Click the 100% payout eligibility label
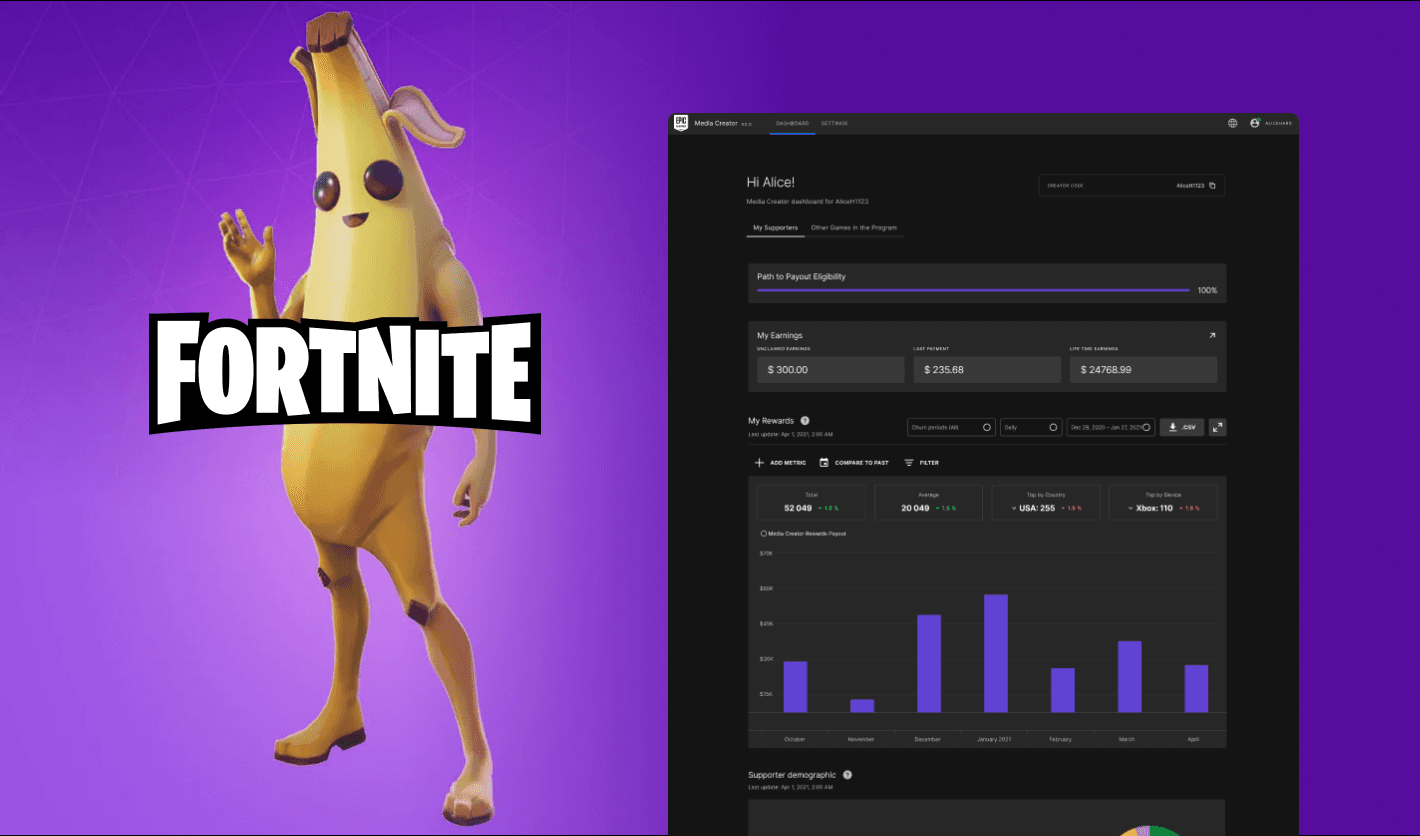 pyautogui.click(x=1207, y=290)
